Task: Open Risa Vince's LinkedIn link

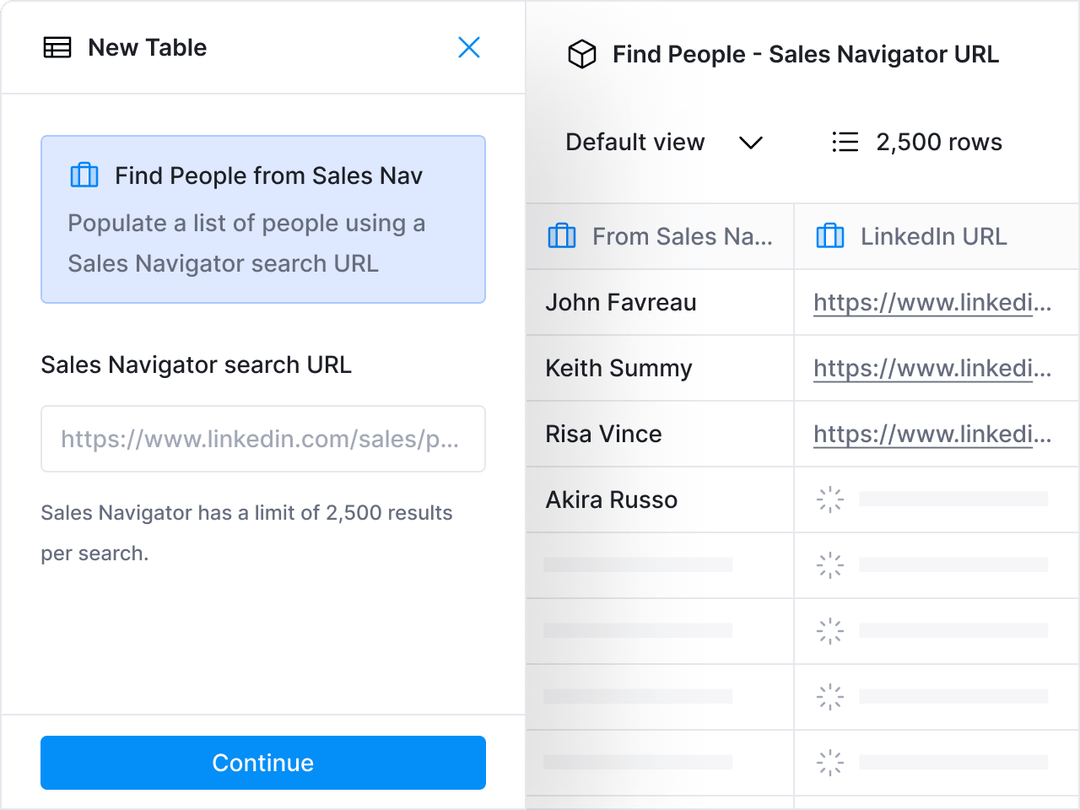Action: click(x=932, y=434)
